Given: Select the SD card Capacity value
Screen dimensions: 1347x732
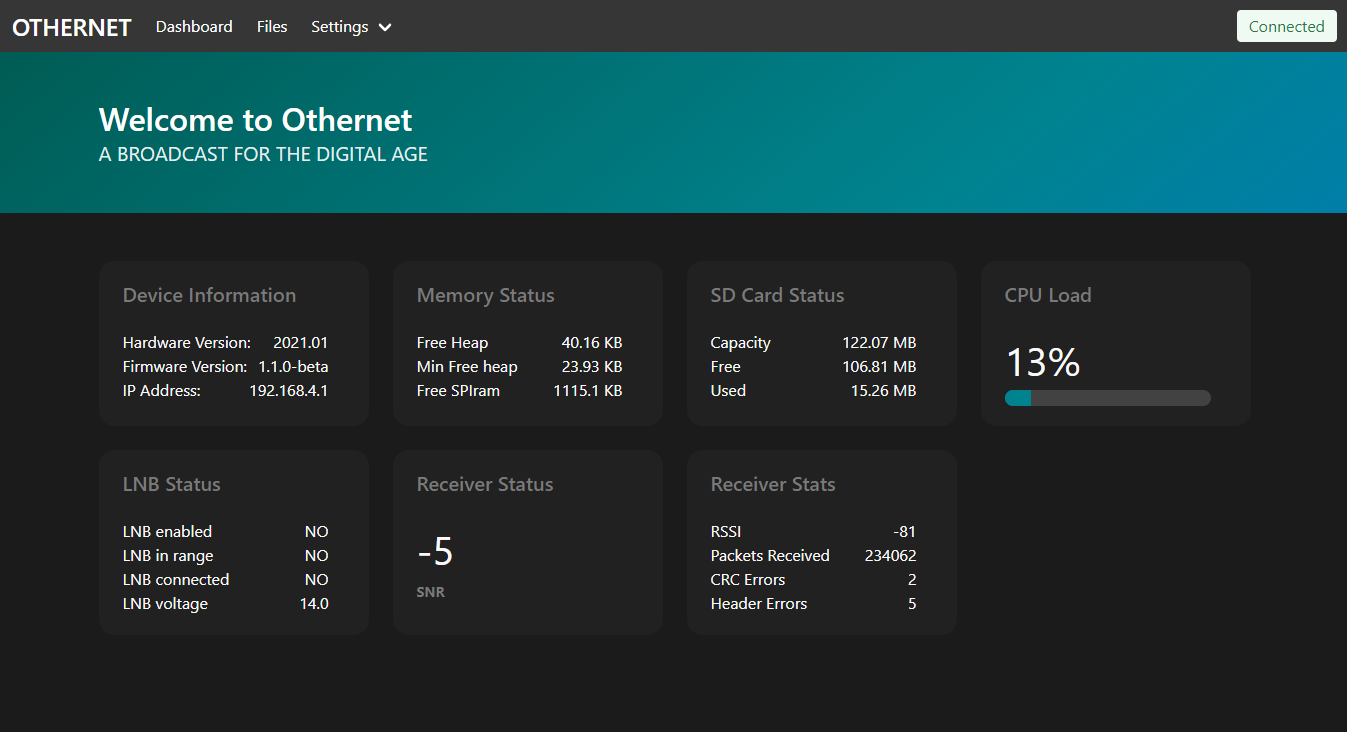Looking at the screenshot, I should pyautogui.click(x=878, y=343).
